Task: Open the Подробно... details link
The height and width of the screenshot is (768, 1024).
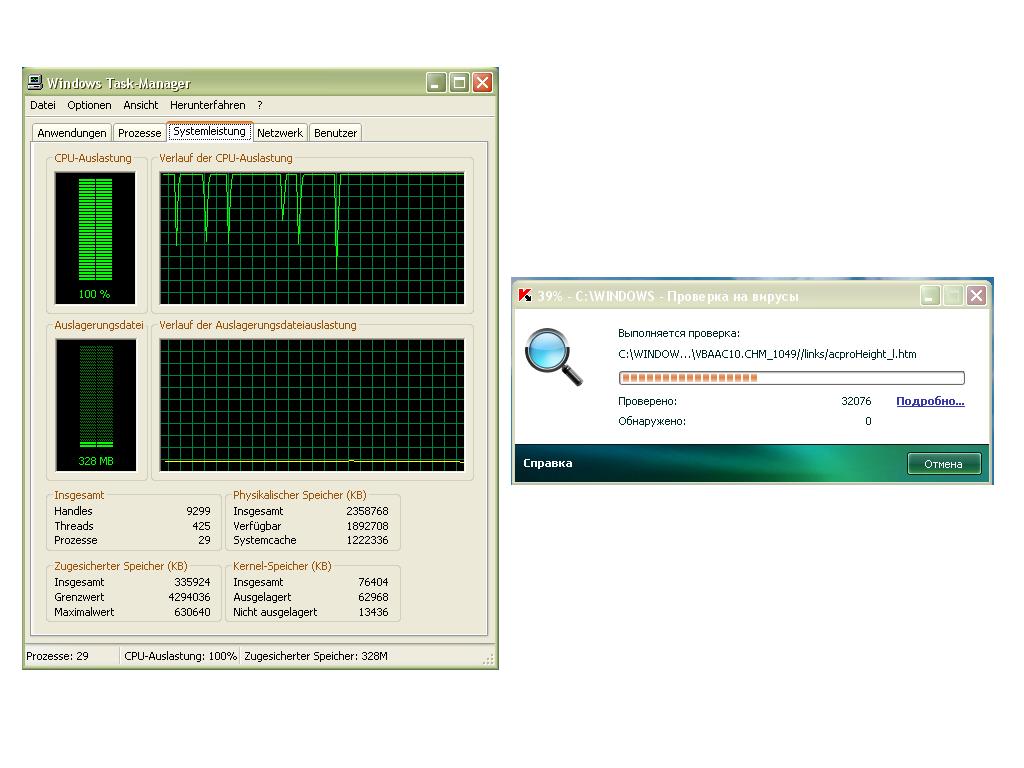Action: tap(930, 401)
